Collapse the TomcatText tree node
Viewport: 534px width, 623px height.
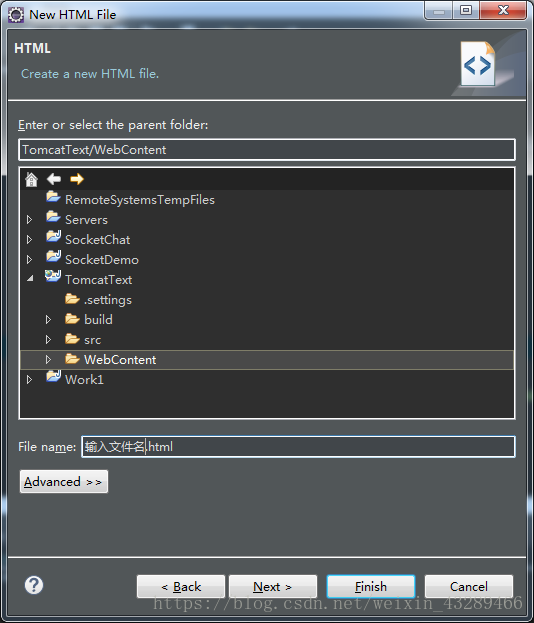point(30,279)
